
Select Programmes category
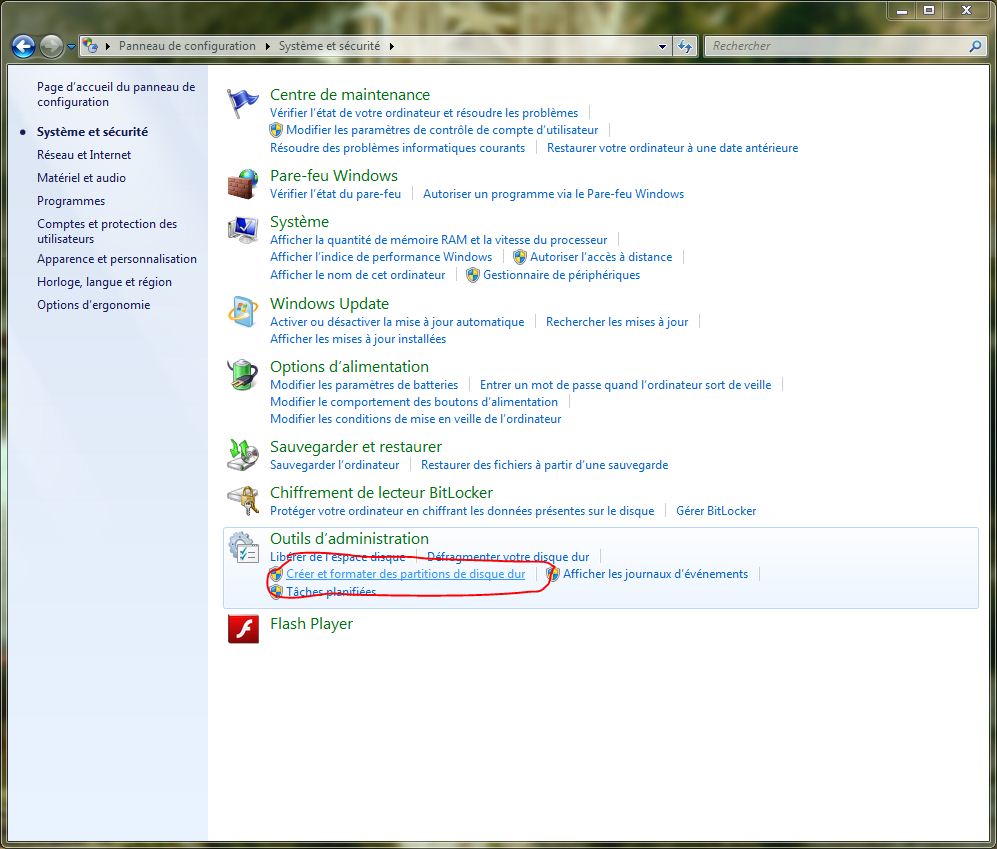click(x=71, y=200)
